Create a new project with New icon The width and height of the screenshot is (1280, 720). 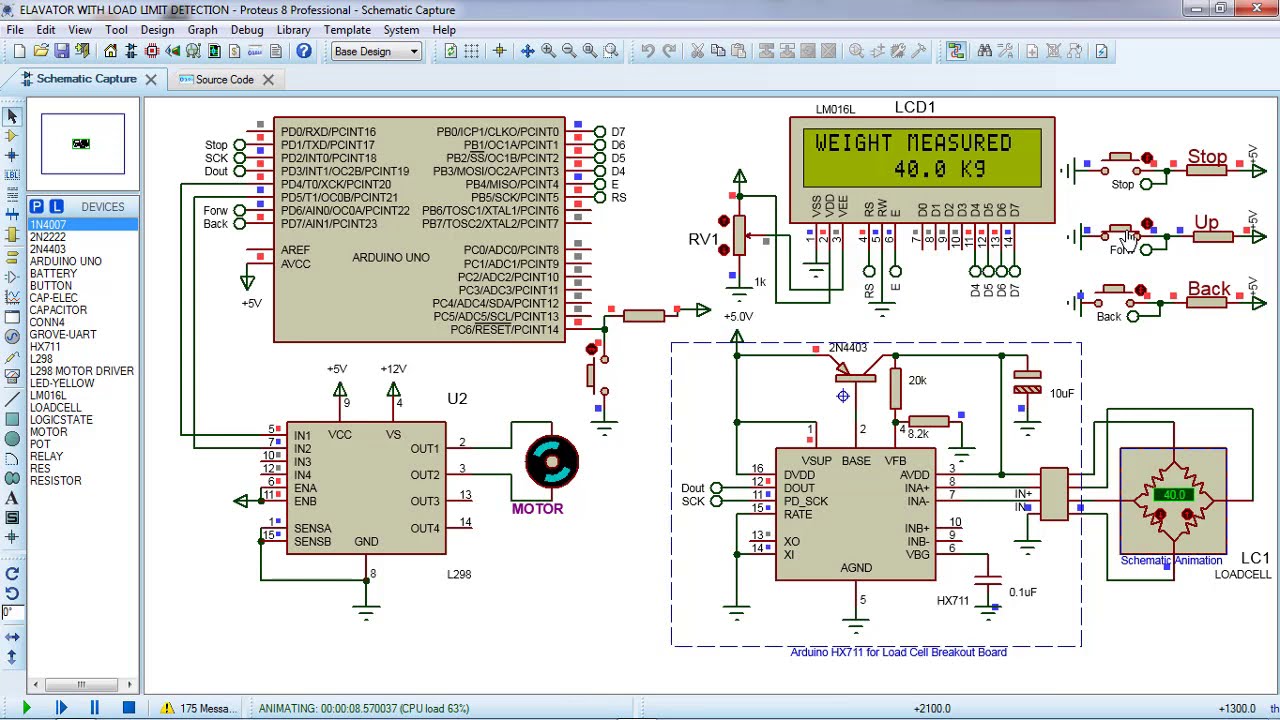point(19,51)
